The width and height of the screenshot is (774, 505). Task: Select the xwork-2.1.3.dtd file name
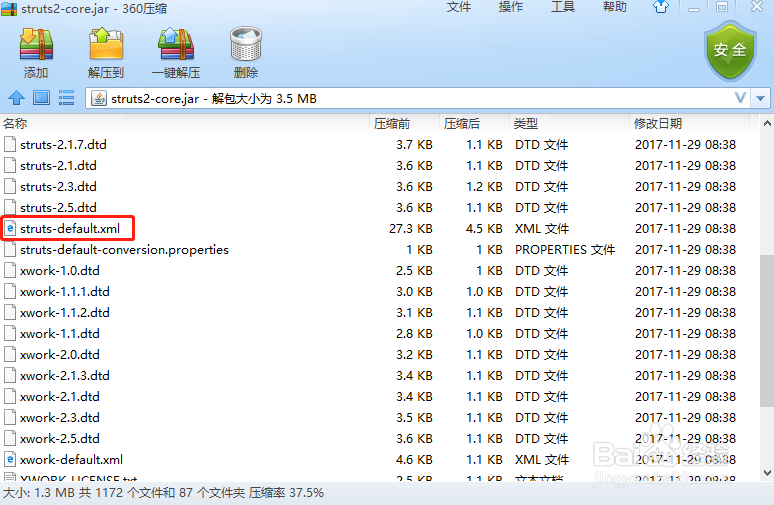pyautogui.click(x=65, y=376)
